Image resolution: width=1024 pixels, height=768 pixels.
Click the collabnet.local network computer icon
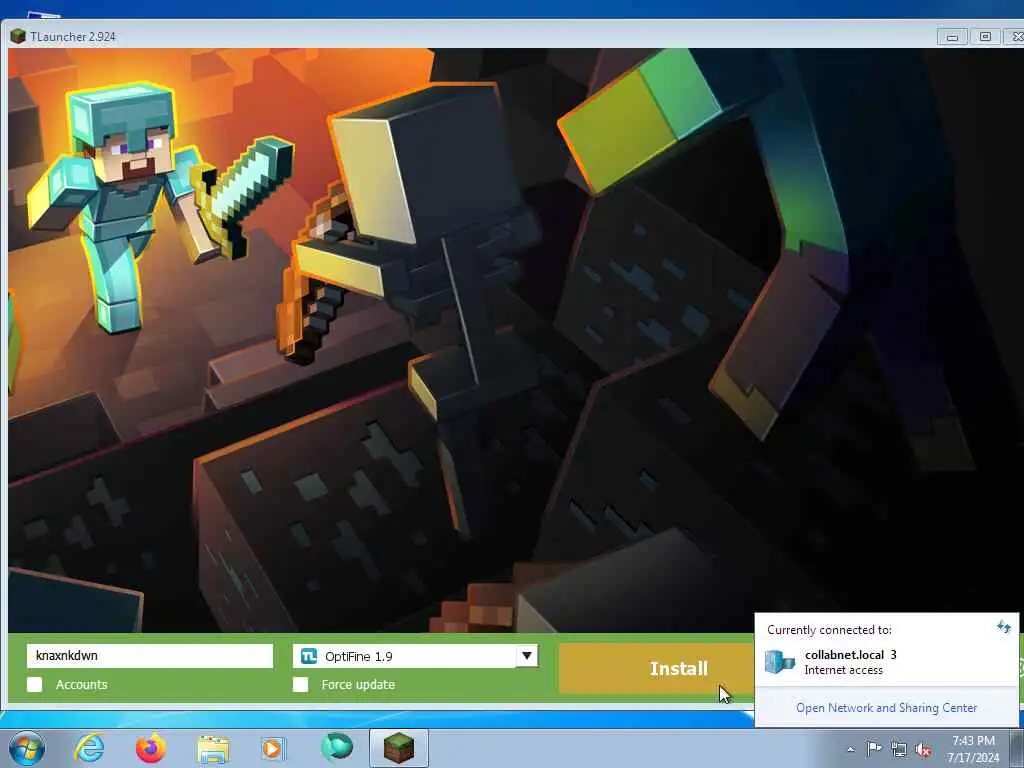(780, 662)
